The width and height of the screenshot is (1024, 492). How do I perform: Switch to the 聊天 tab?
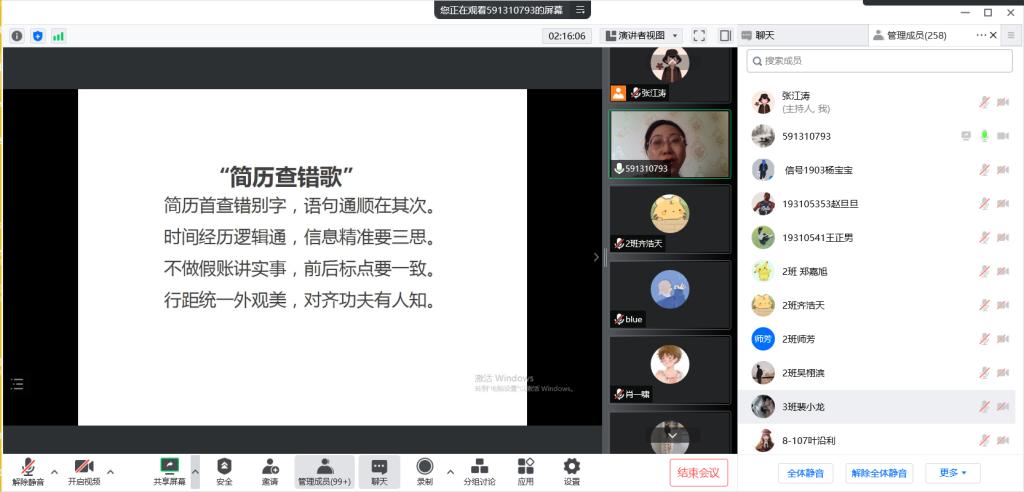(800, 36)
